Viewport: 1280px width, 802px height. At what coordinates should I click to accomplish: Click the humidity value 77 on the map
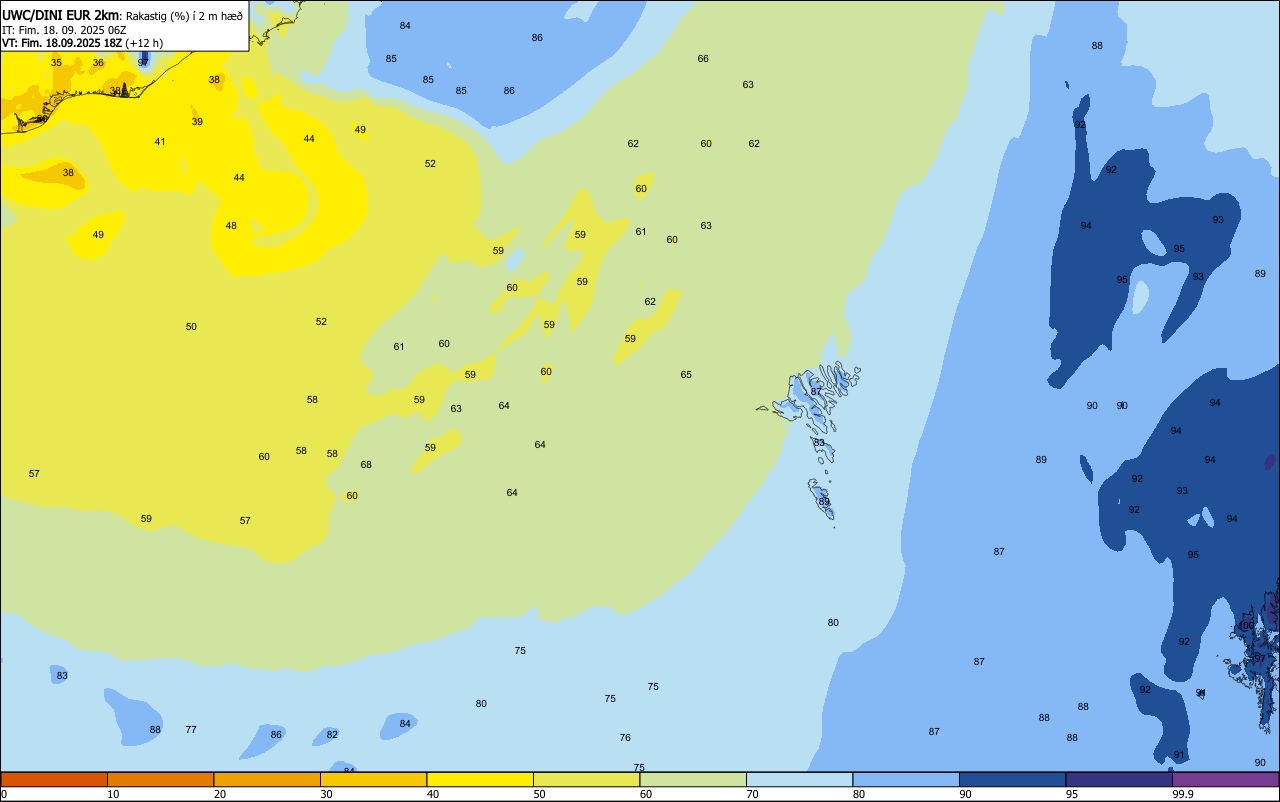[191, 730]
